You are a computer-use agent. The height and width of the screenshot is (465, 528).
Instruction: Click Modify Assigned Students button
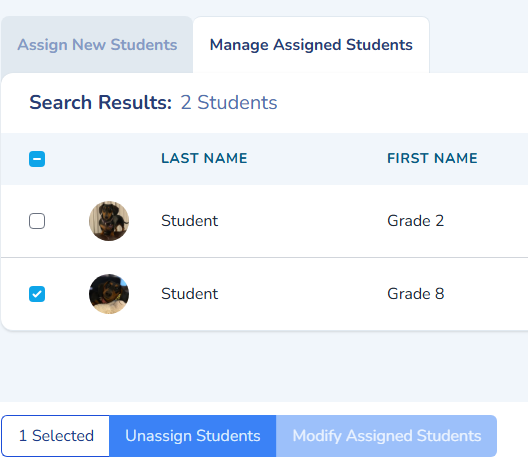(387, 436)
